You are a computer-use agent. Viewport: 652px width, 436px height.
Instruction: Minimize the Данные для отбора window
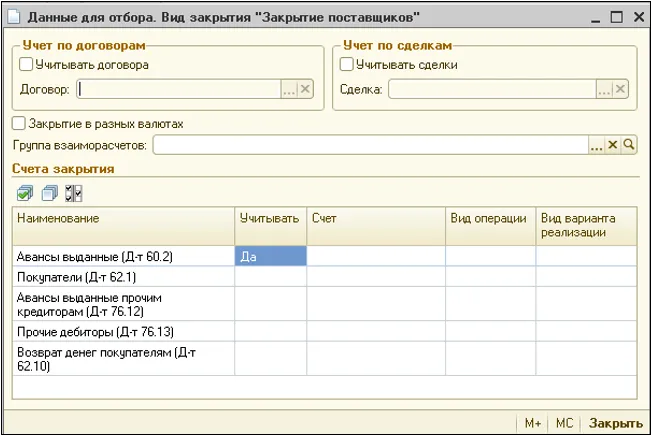click(595, 17)
